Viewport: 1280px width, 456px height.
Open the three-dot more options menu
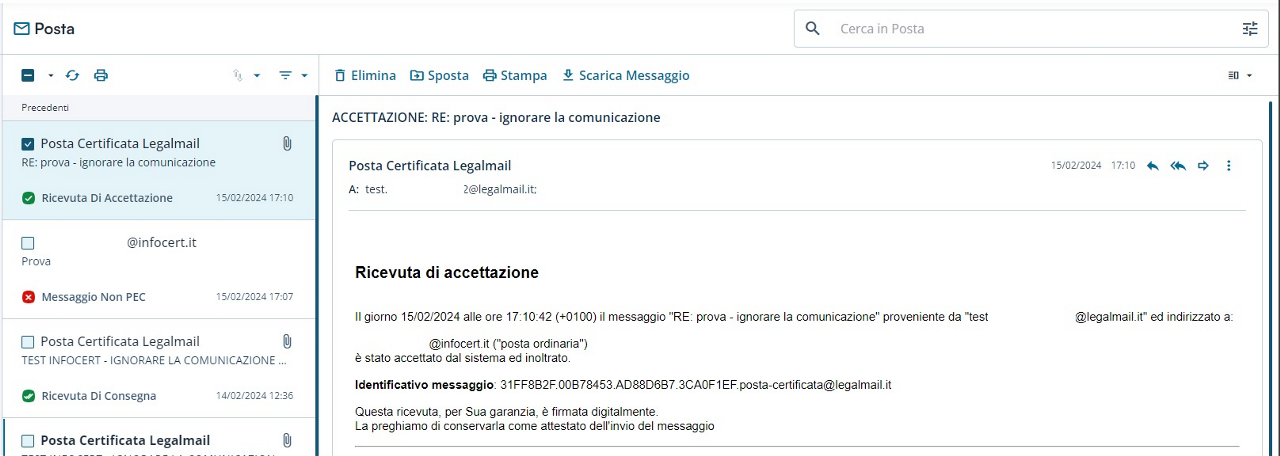(1229, 166)
